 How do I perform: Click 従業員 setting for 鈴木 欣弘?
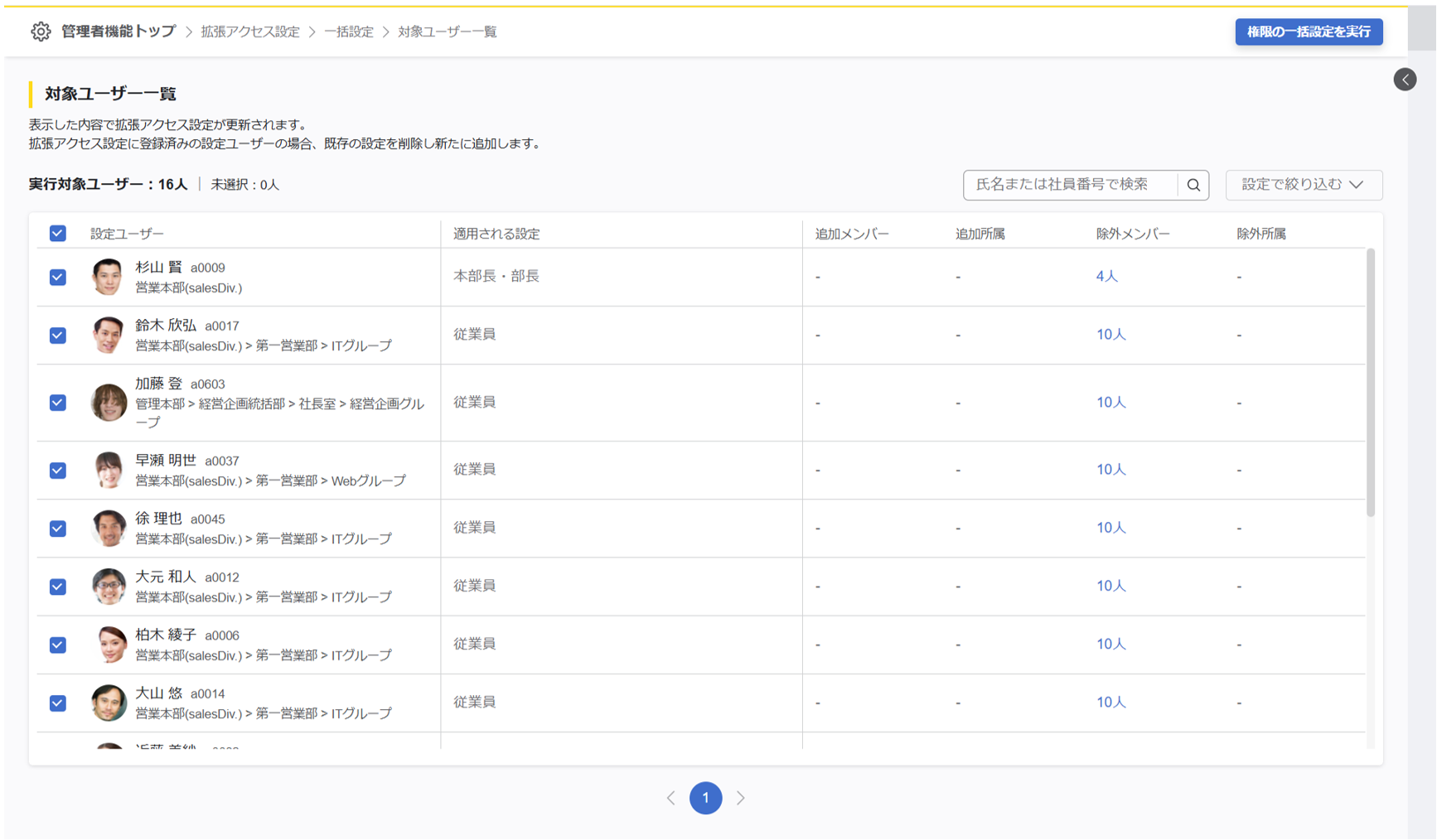[474, 334]
